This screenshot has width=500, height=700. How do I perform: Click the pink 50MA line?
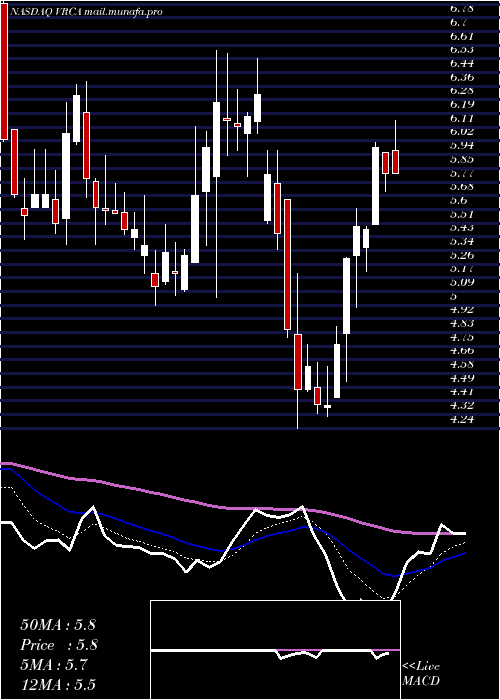[232, 508]
